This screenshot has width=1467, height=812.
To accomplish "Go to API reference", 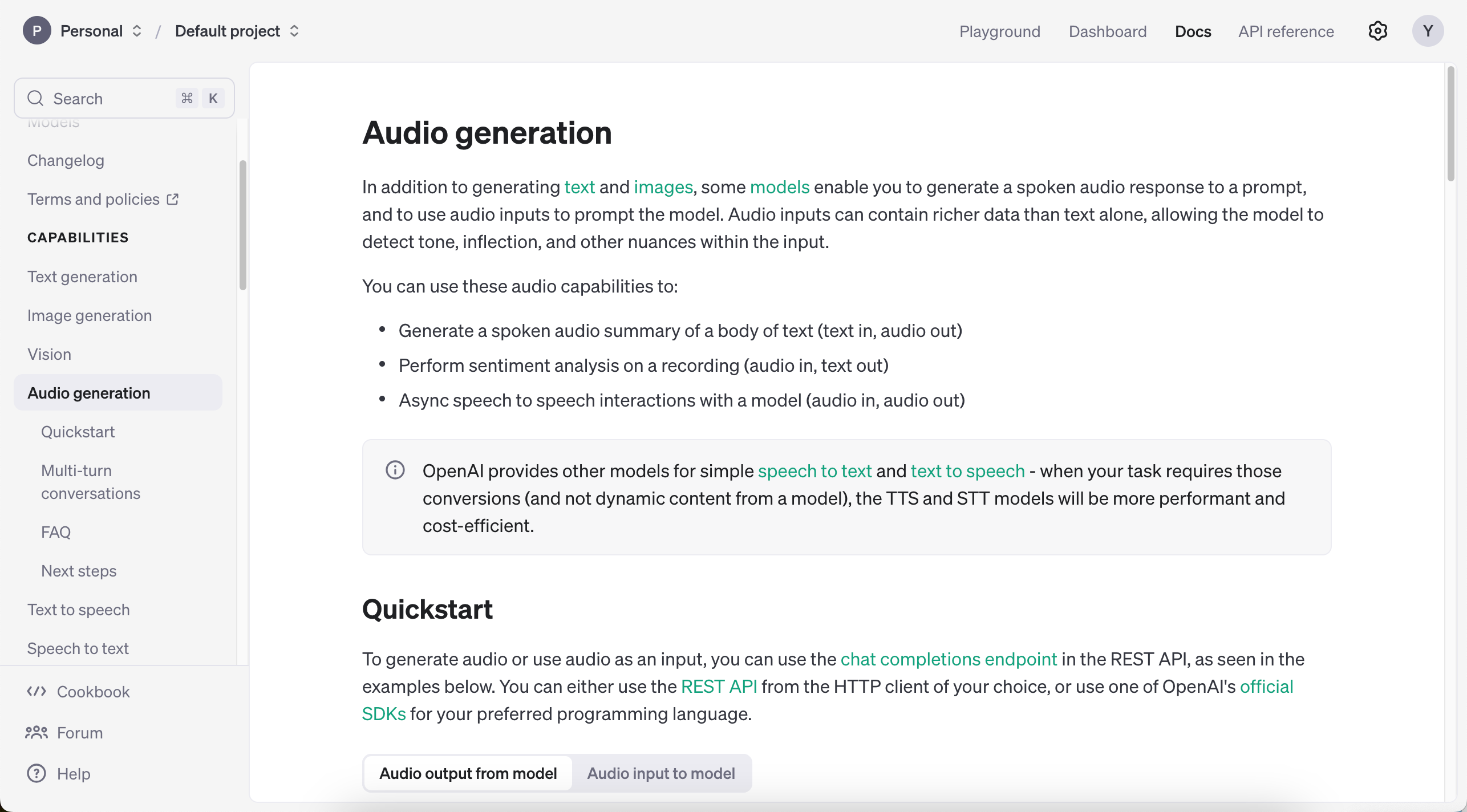I will [1284, 31].
